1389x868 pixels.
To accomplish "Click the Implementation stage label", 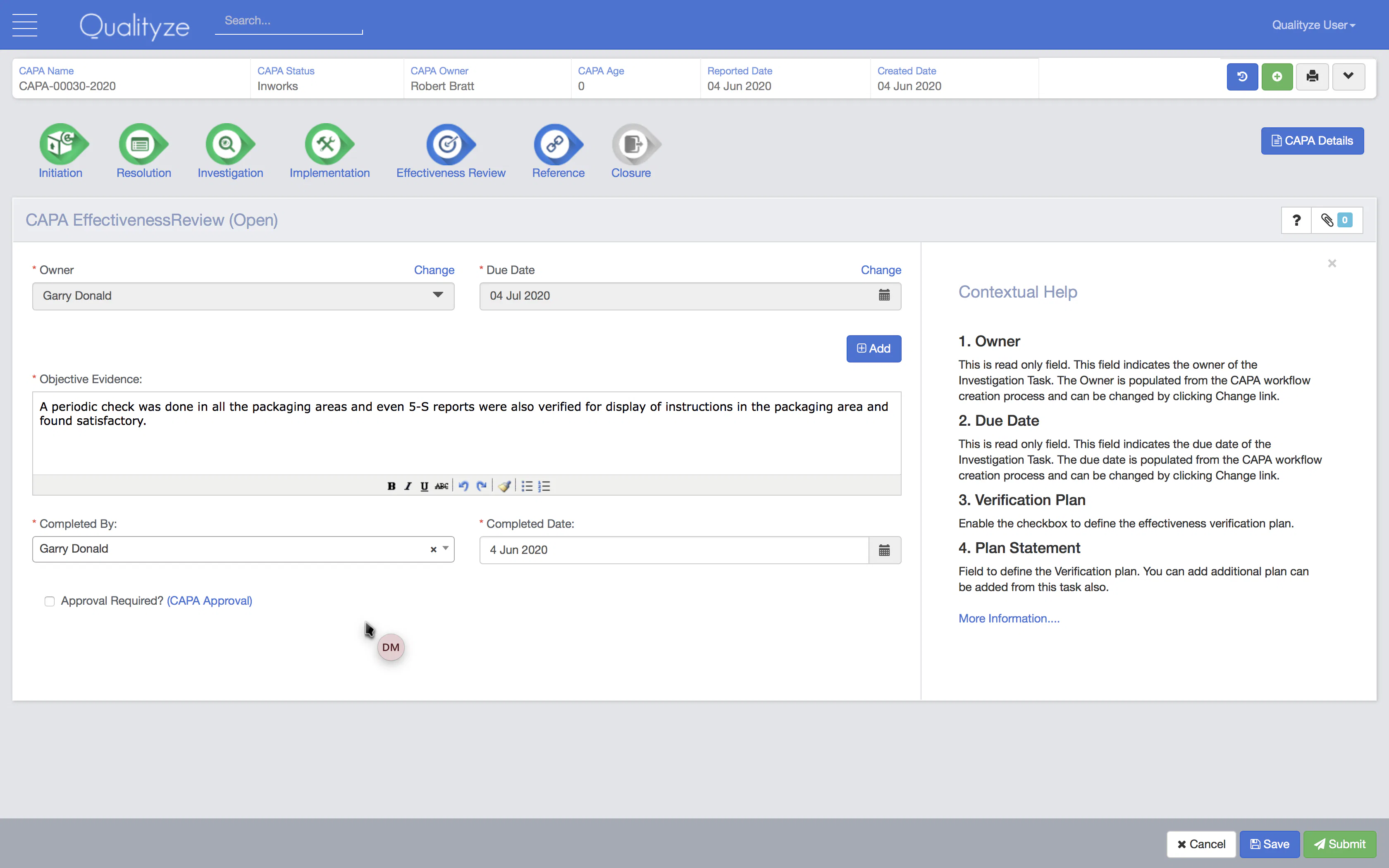I will click(x=329, y=173).
